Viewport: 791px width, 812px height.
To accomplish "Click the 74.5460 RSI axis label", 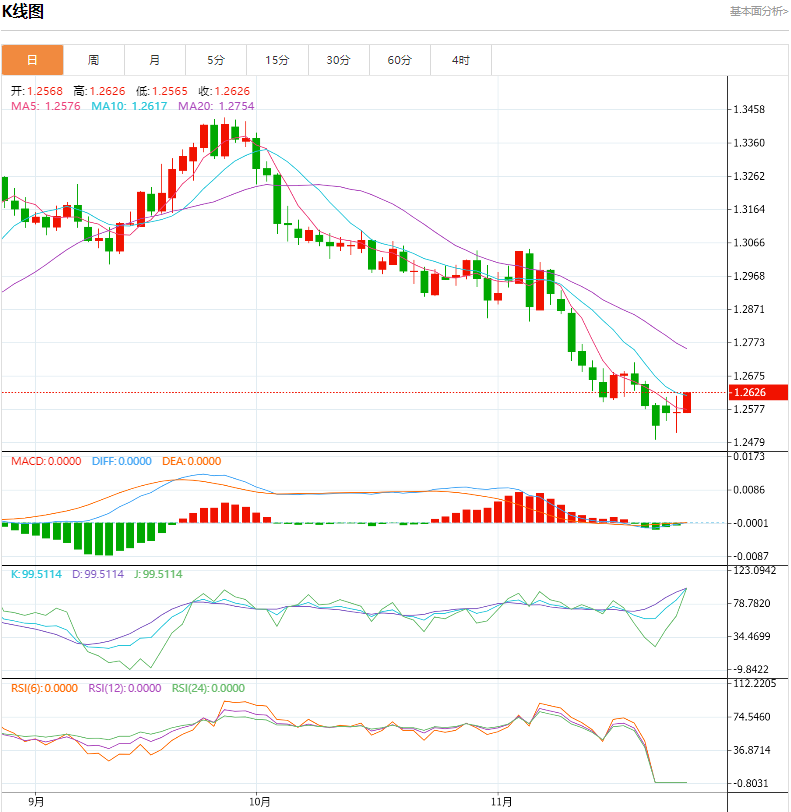I will coord(752,717).
